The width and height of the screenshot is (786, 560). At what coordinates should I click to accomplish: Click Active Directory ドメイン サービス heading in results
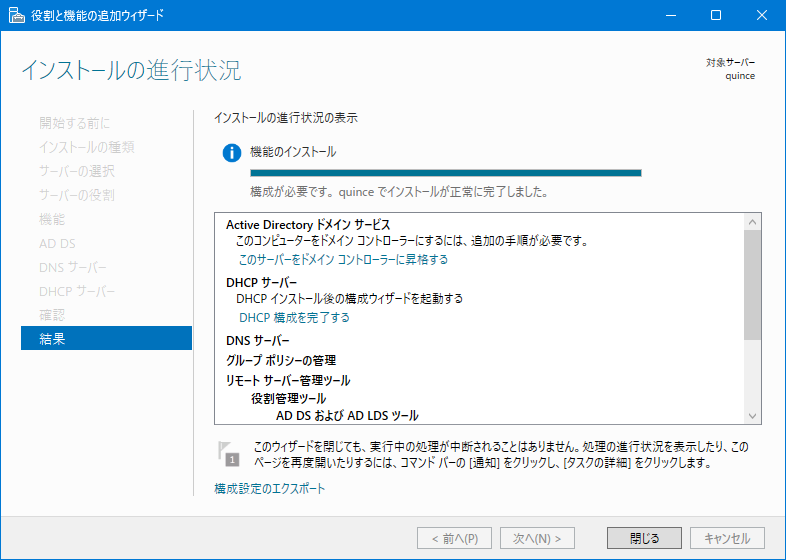click(x=308, y=225)
